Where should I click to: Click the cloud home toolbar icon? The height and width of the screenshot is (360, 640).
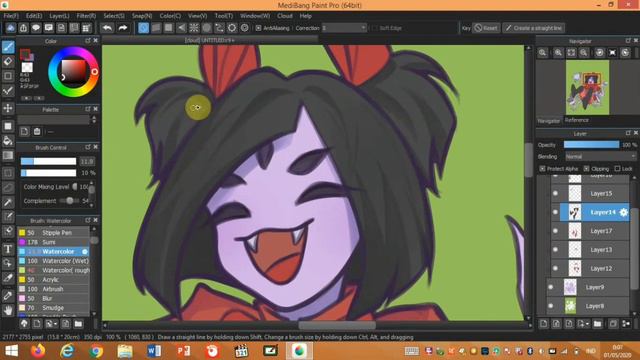point(11,28)
